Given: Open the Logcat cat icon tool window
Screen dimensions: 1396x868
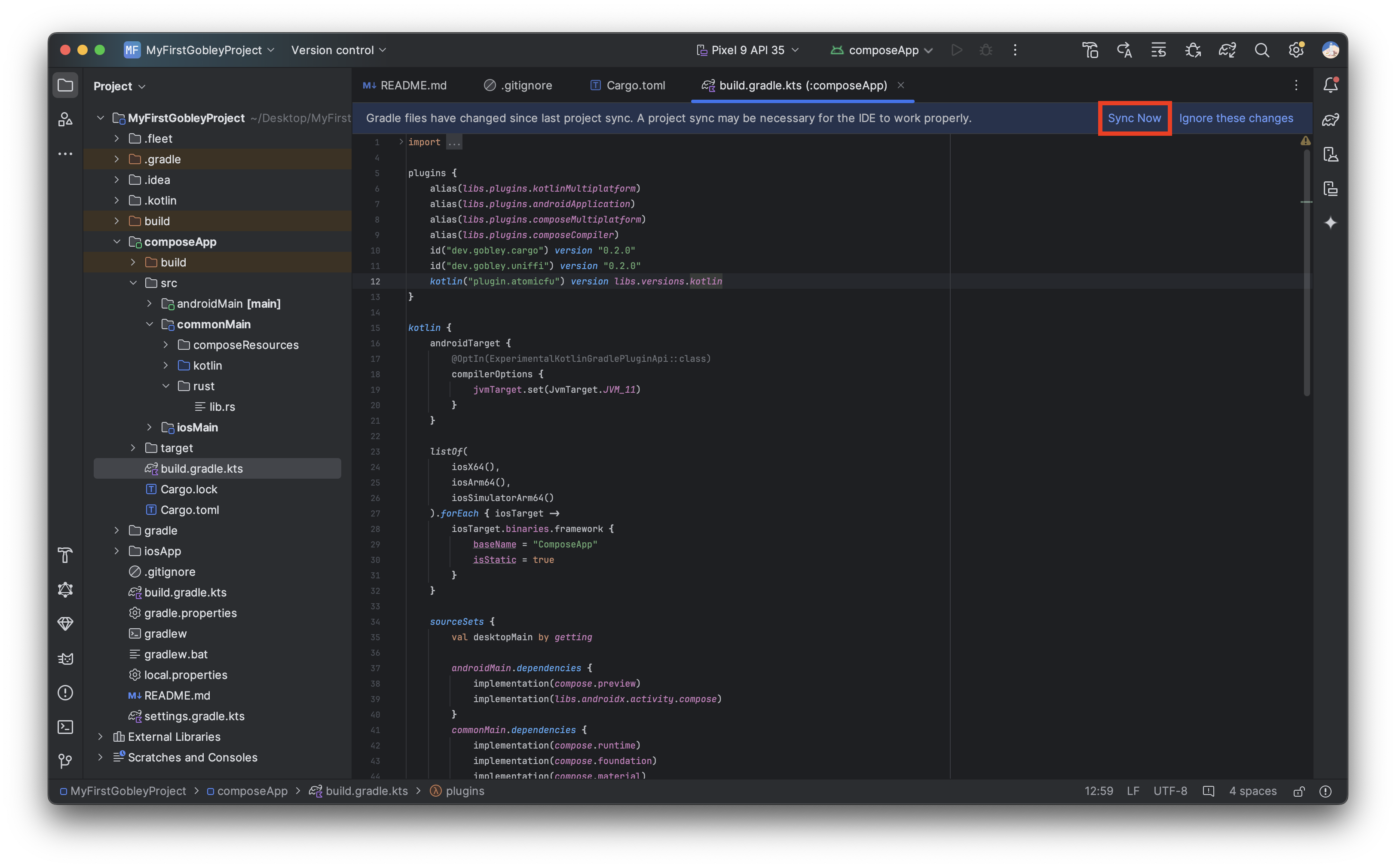Looking at the screenshot, I should (65, 658).
